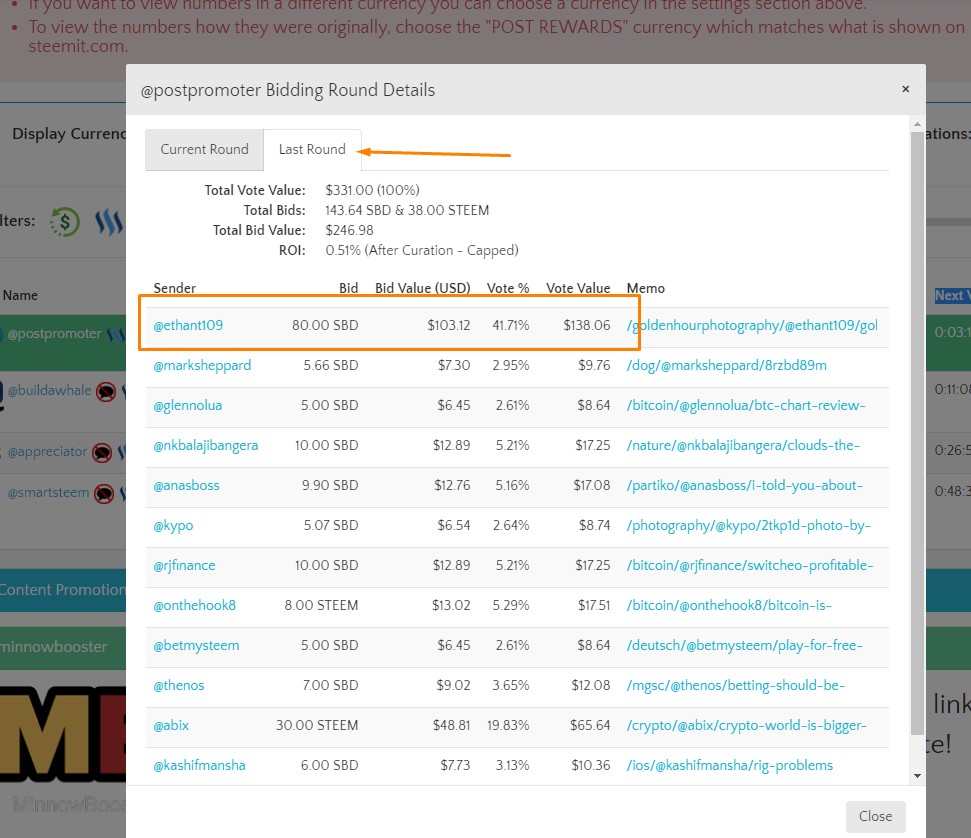Click the Close button

pos(876,816)
